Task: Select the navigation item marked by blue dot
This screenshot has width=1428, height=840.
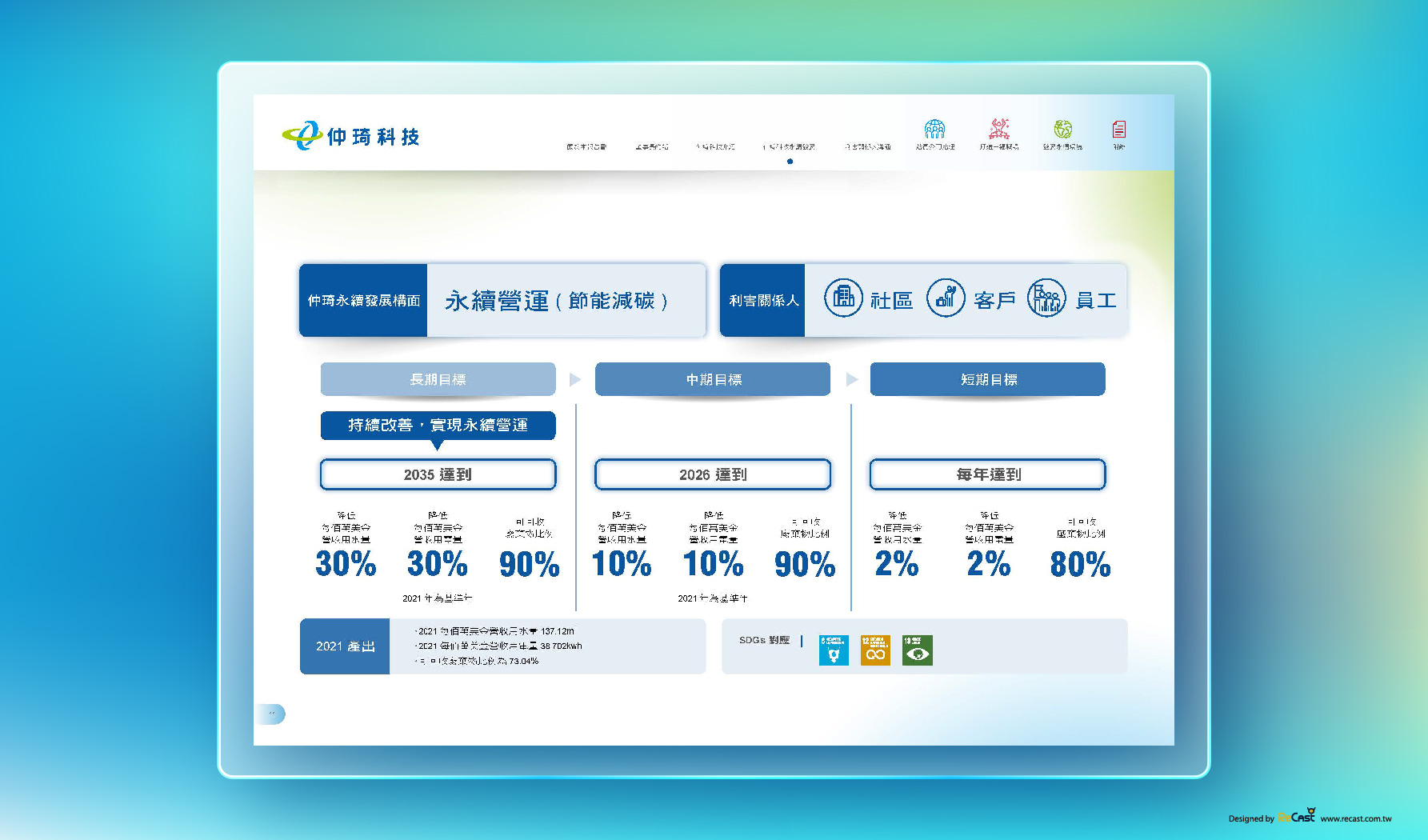Action: point(790,147)
